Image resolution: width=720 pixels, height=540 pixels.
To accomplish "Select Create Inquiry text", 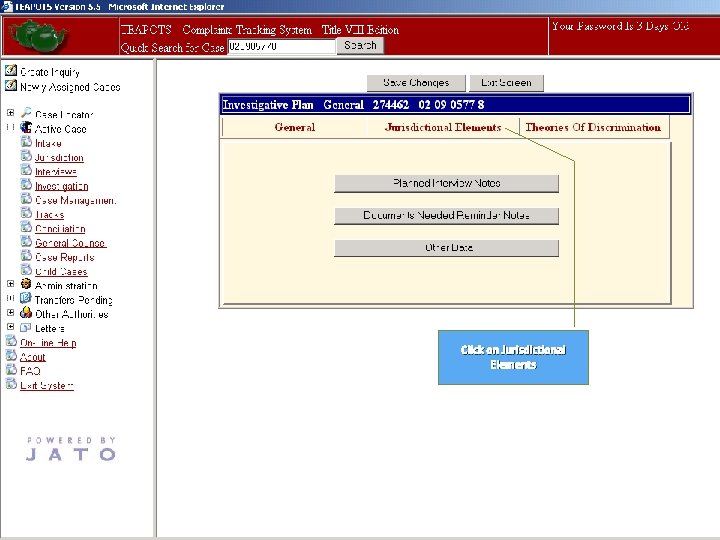I will coord(50,72).
